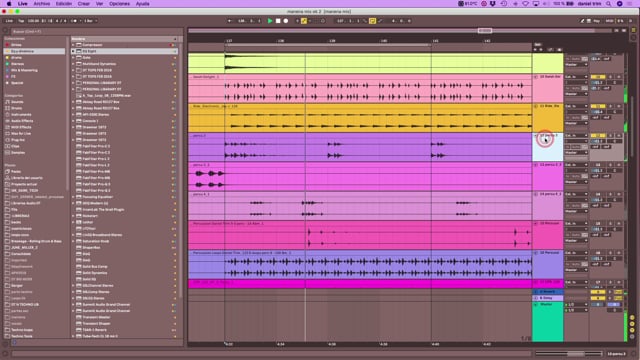This screenshot has height=360, width=640.
Task: Click the Set locator button
Action: pos(538,44)
